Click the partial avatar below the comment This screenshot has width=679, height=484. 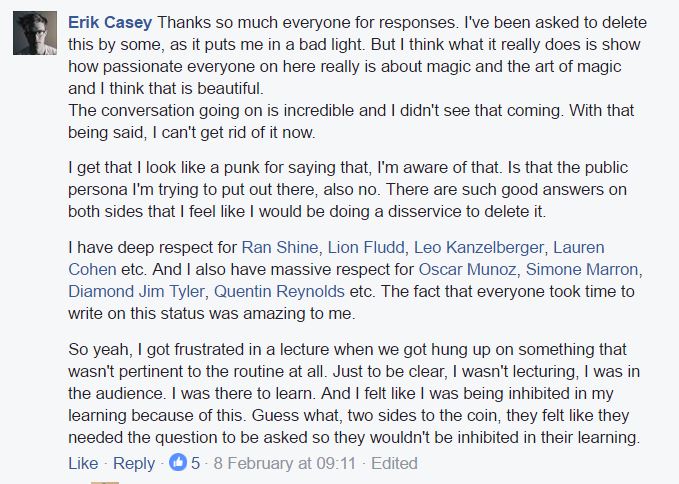point(105,481)
